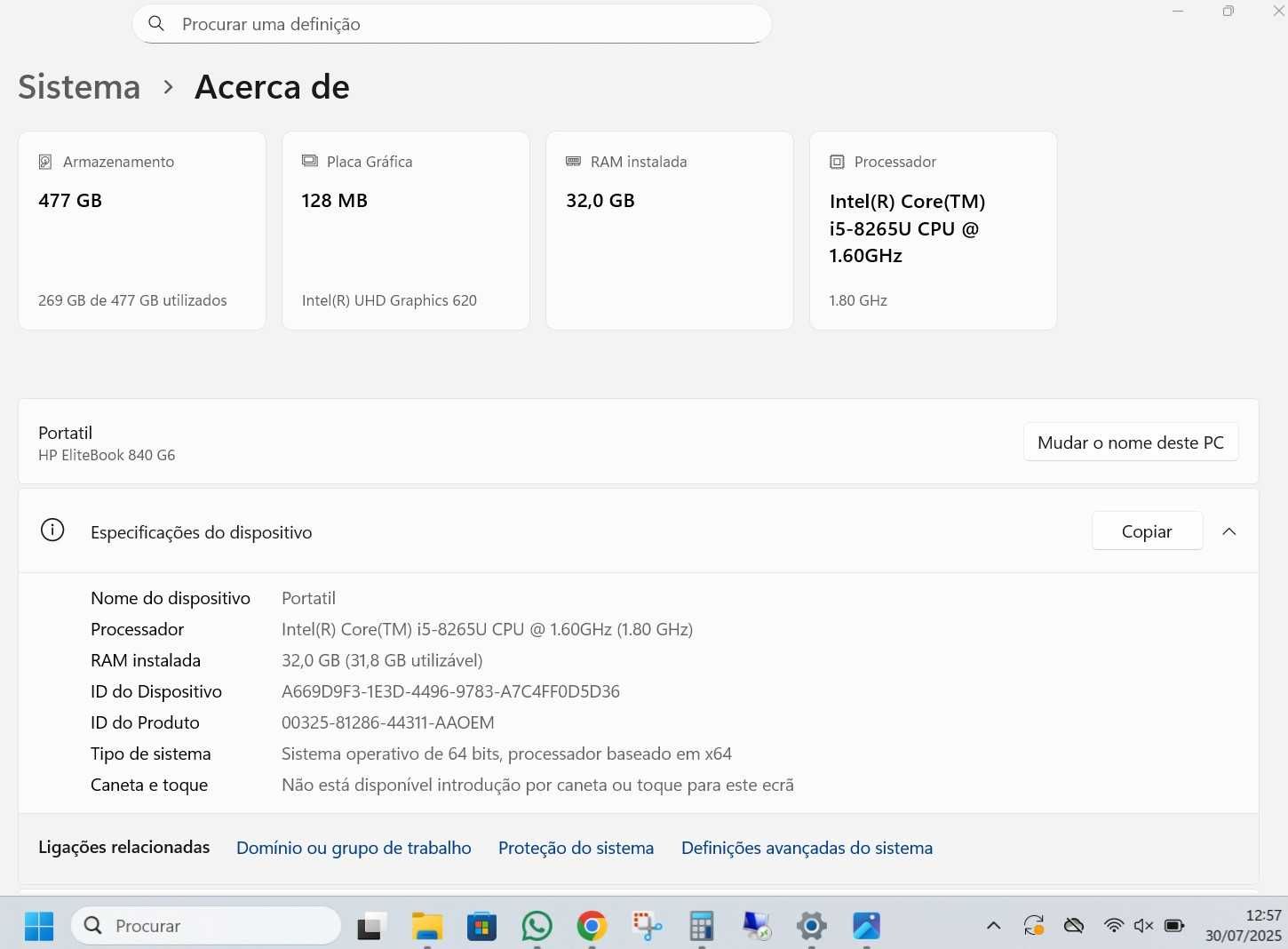The image size is (1288, 949).
Task: Open the Placa Gráfica card
Action: [x=406, y=231]
